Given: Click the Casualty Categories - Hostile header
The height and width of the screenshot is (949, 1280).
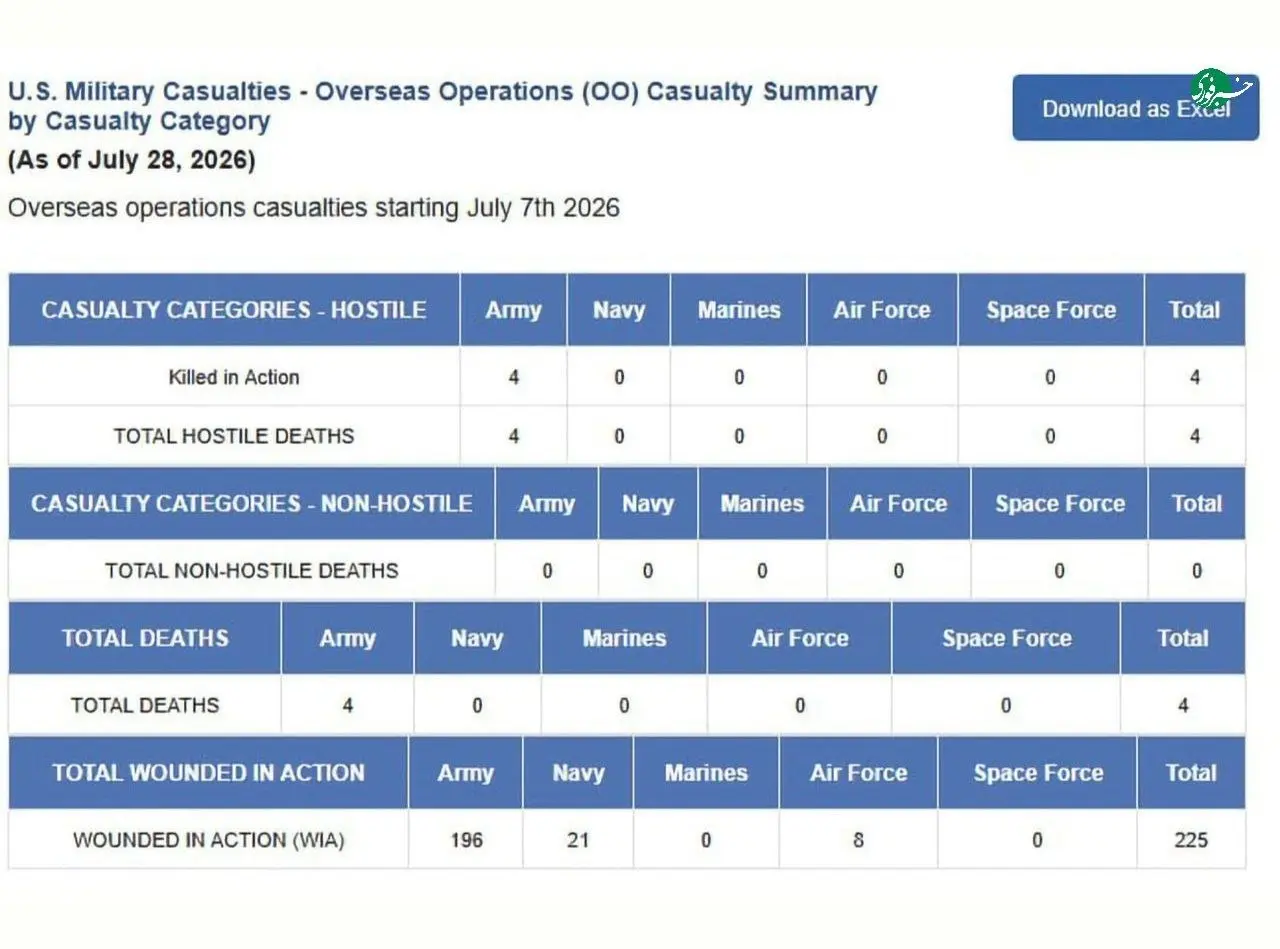Looking at the screenshot, I should coord(234,310).
